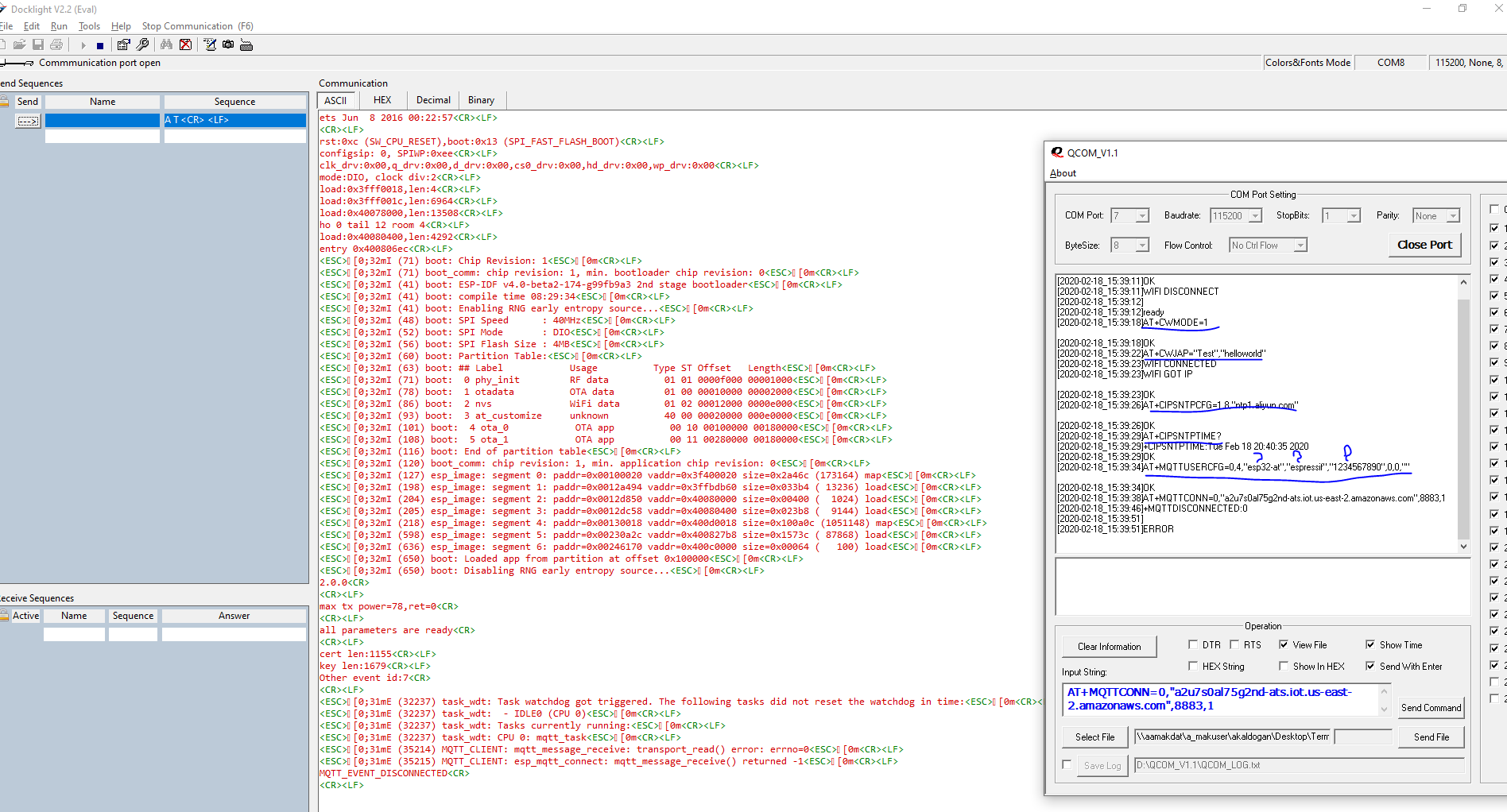The image size is (1507, 812).
Task: Disable the Show Time checkbox
Action: coord(1369,644)
